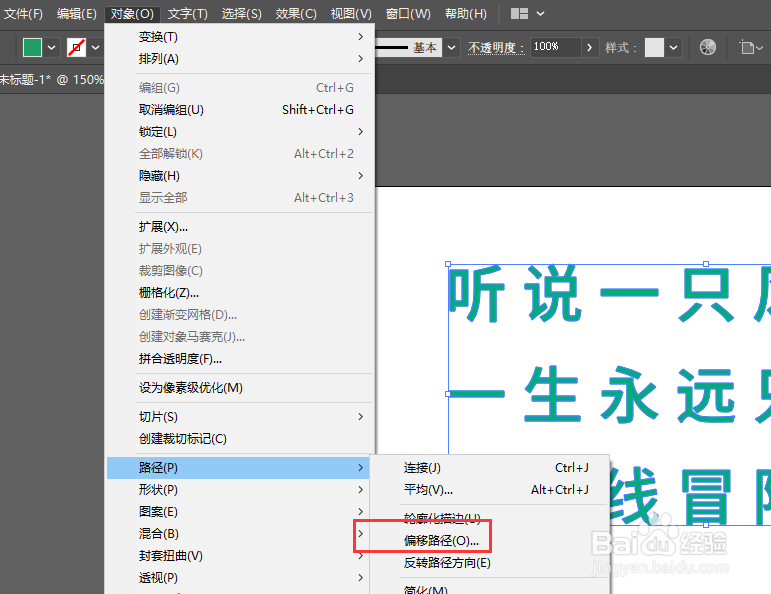Image resolution: width=771 pixels, height=594 pixels.
Task: Open the 隐藏(H) submenu
Action: point(239,176)
